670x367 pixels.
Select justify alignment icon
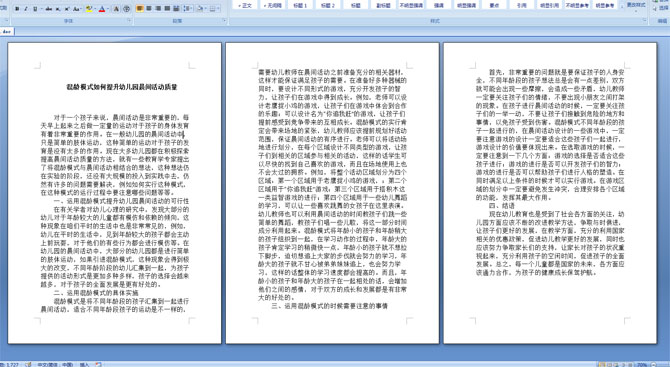(167, 8)
